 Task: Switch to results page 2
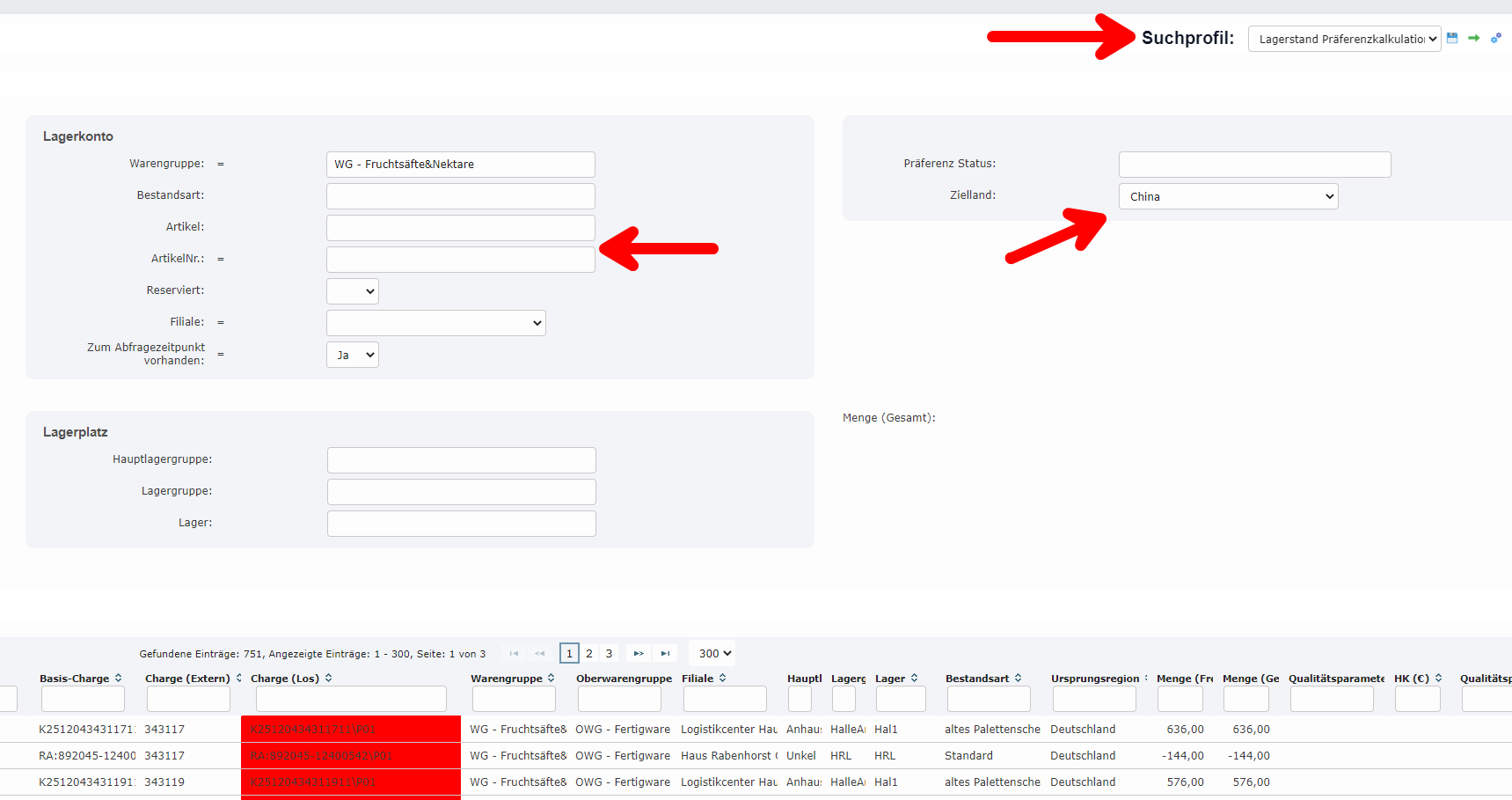(x=588, y=653)
